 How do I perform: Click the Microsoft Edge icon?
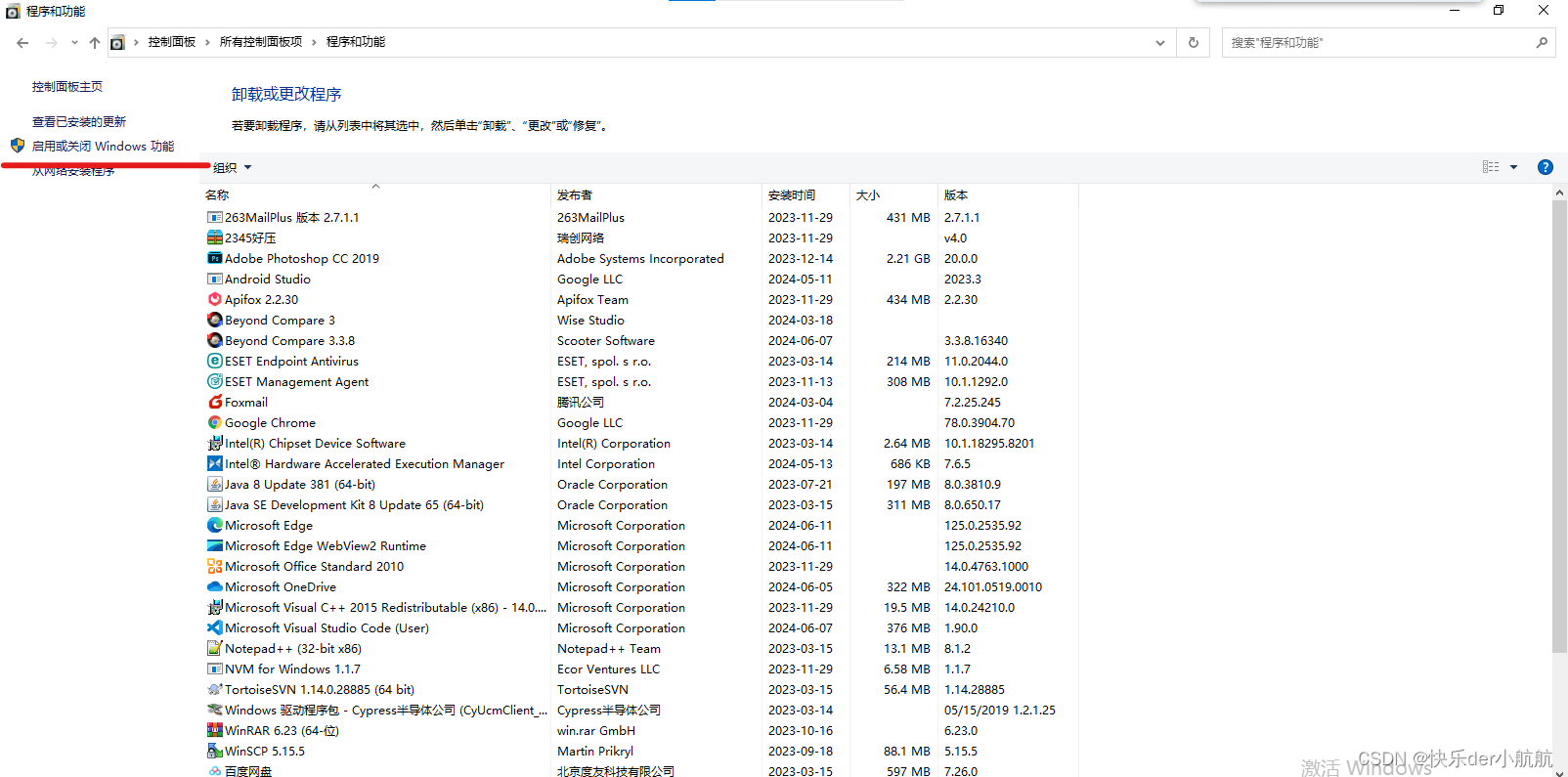point(215,525)
